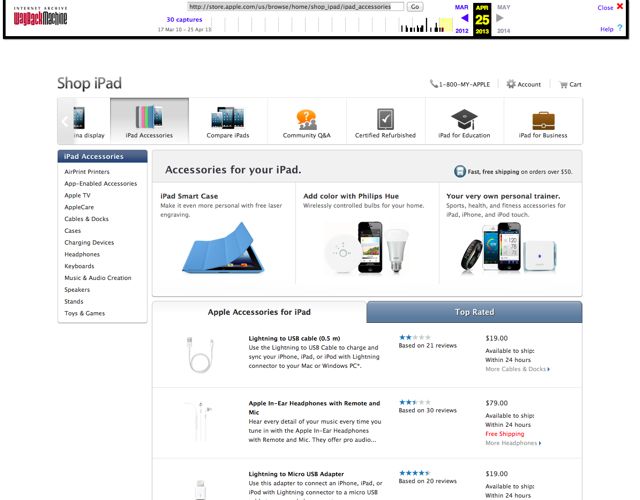Open Lightning to Micro USB Adapter title
The height and width of the screenshot is (500, 640).
(296, 474)
